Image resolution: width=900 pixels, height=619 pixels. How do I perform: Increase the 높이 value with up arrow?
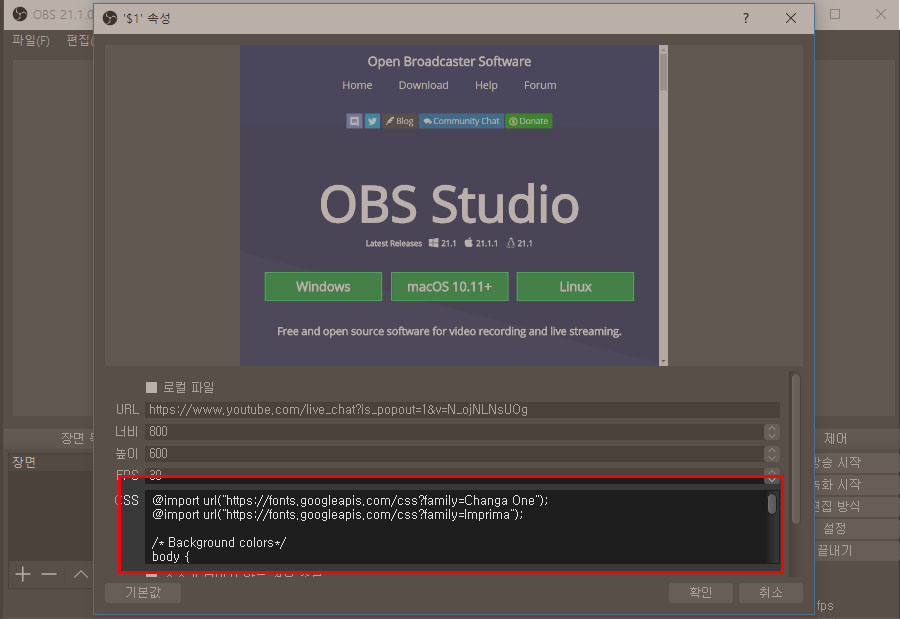tap(772, 450)
